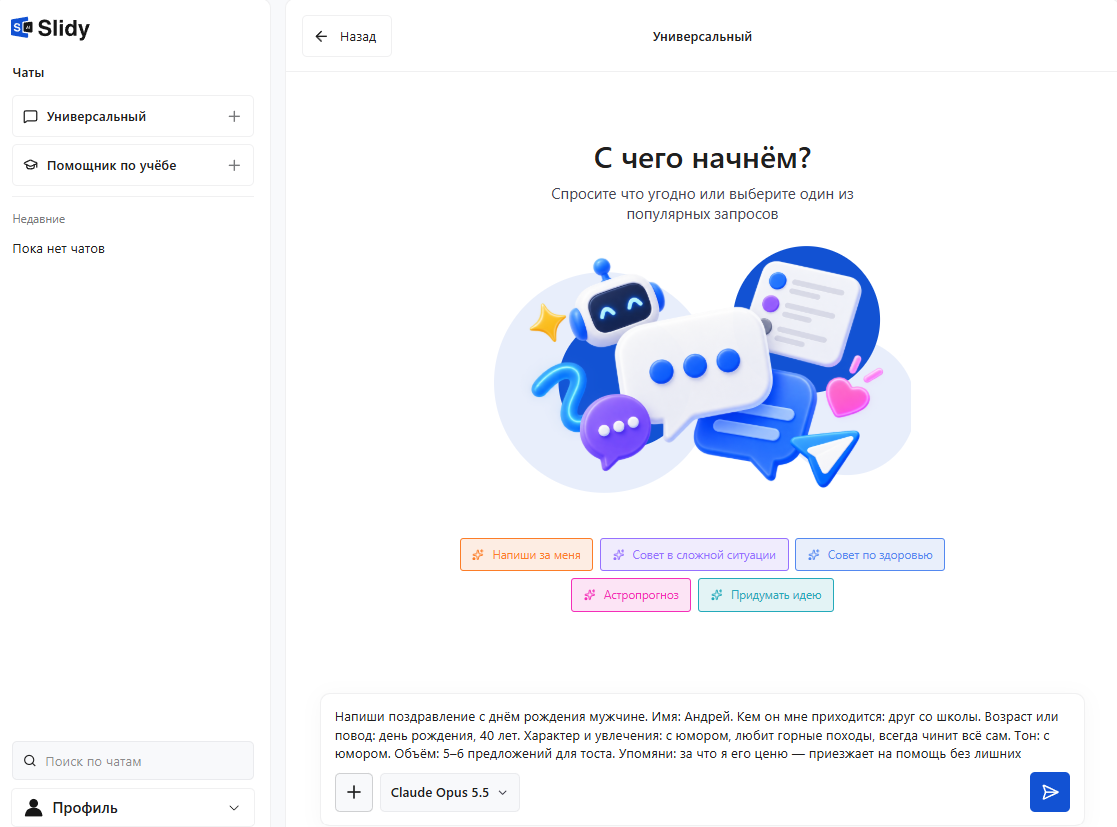The width and height of the screenshot is (1117, 827).
Task: Add a new Помощник по учёбе chat via plus
Action: 234,165
